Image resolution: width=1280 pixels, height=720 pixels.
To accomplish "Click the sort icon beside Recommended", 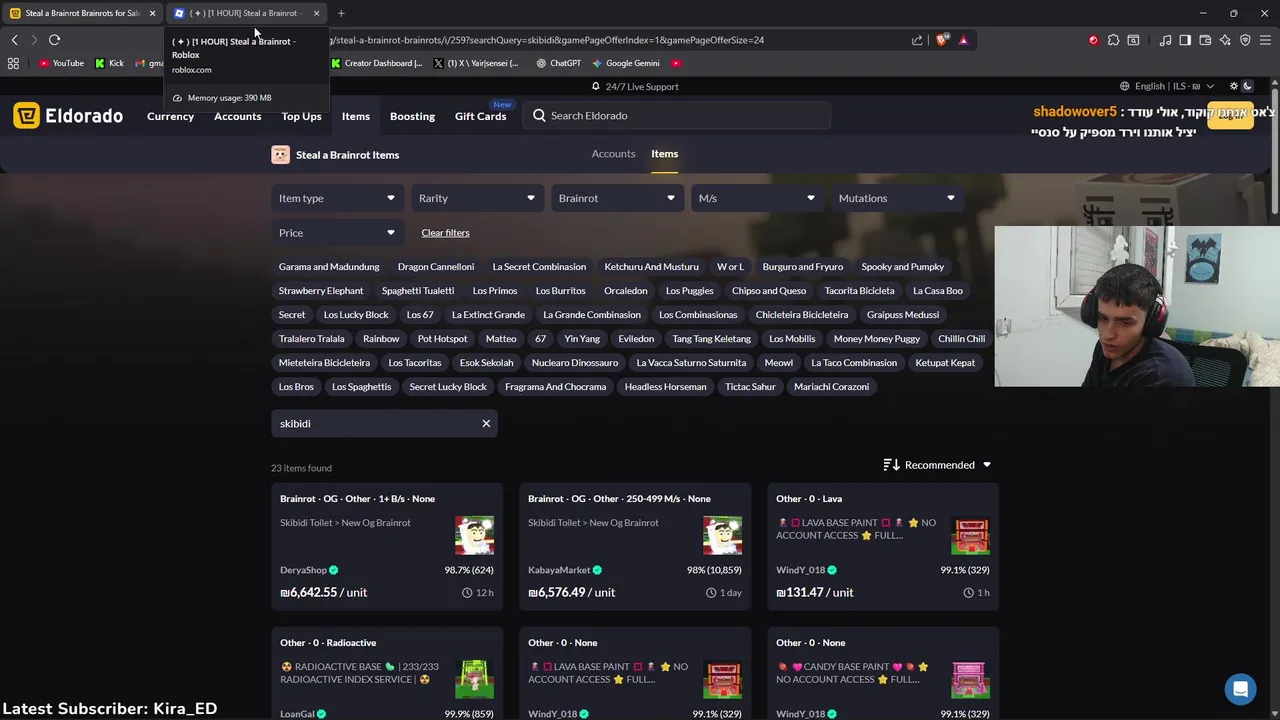I will click(x=891, y=465).
